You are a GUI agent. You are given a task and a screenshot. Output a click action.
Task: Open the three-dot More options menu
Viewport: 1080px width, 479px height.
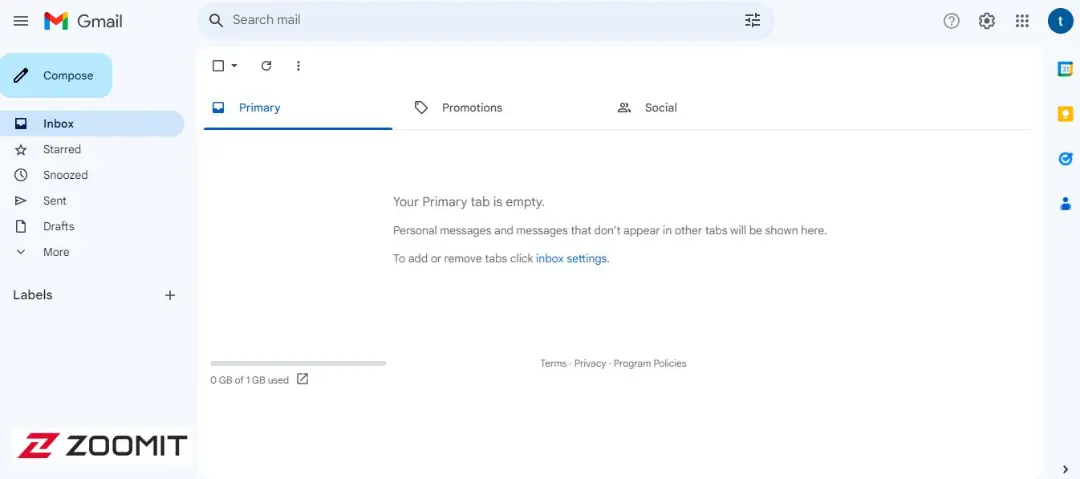tap(298, 66)
